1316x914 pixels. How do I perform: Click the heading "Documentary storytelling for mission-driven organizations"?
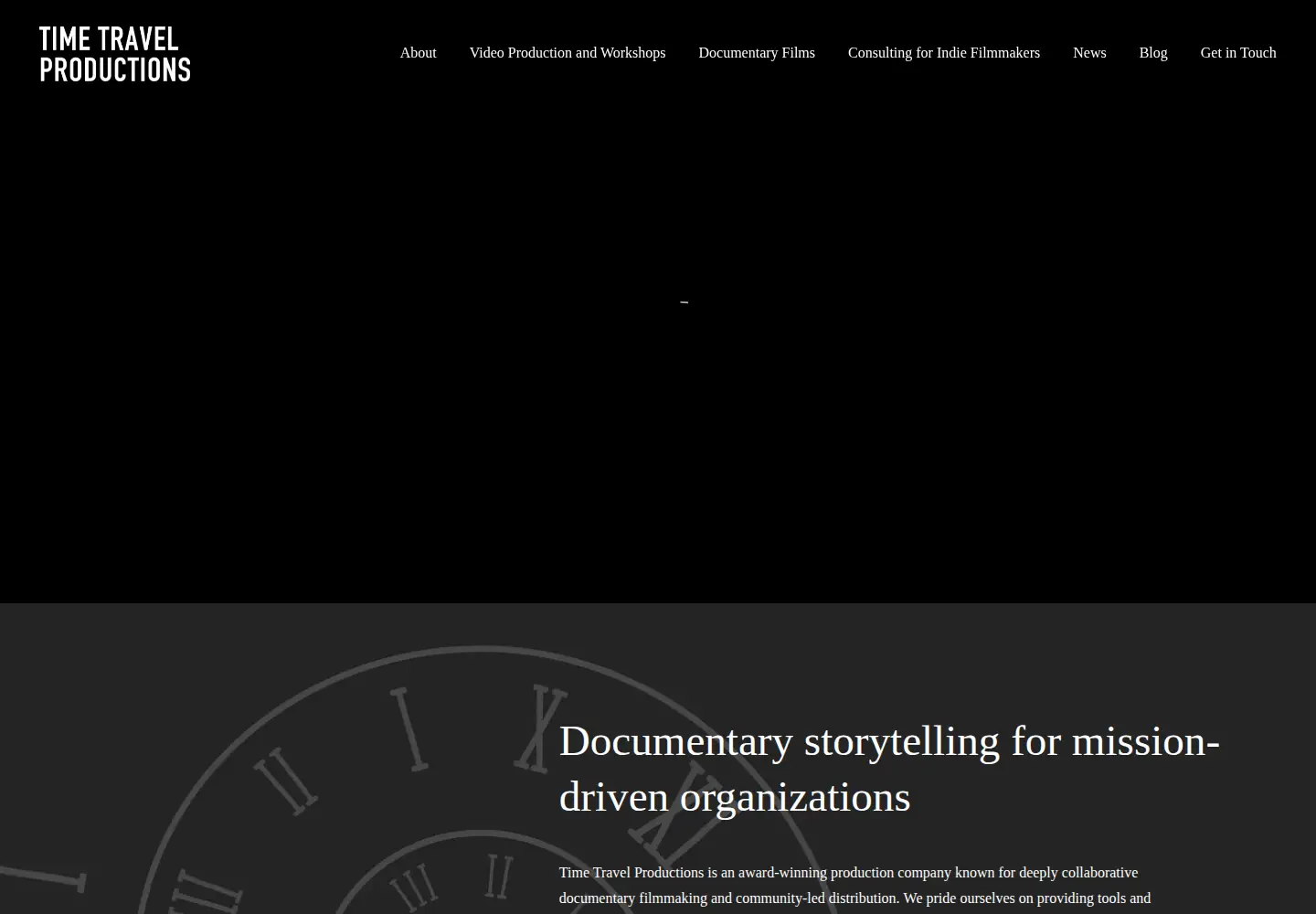point(889,769)
